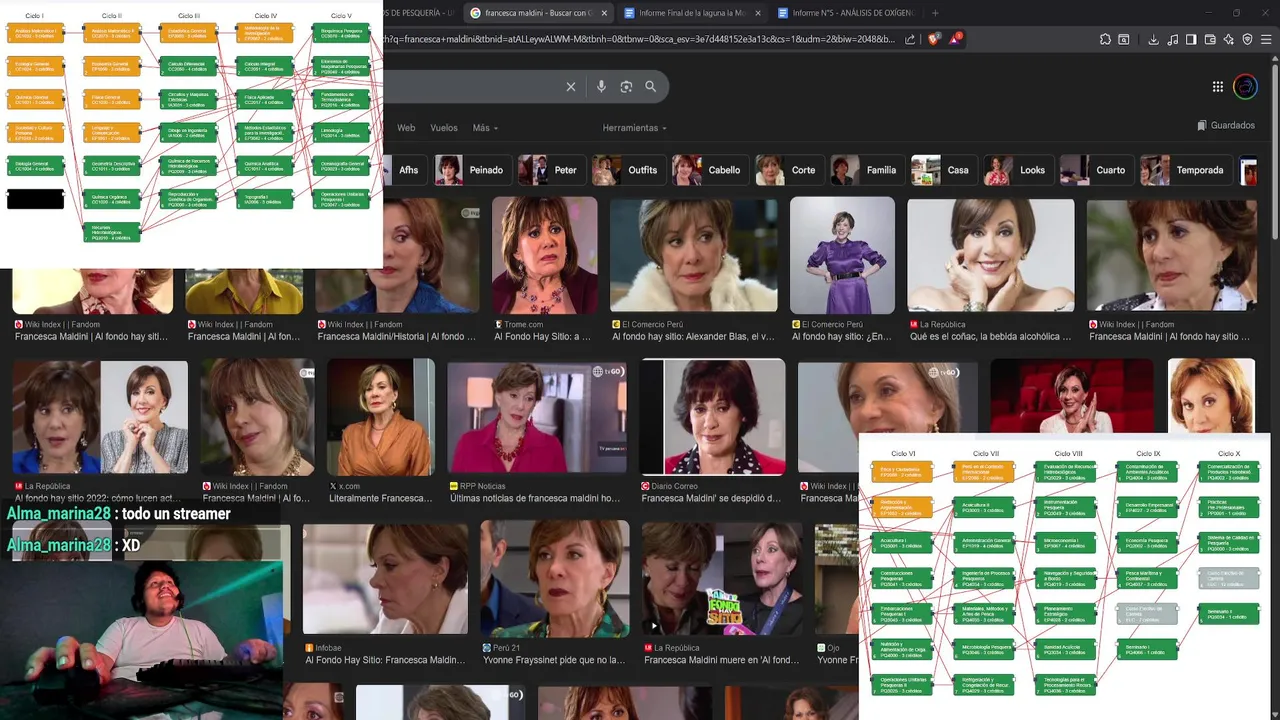Screen dimensions: 1280x720
Task: Start voice search with the microphone icon
Action: (601, 87)
